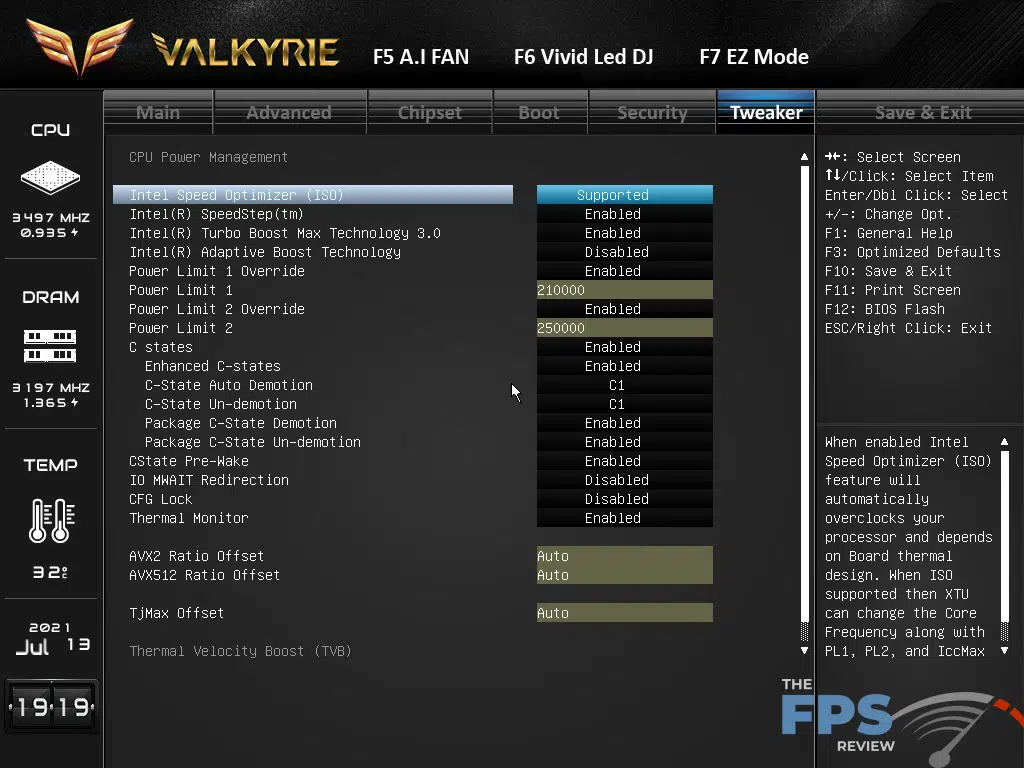Select the Tweaker tab
The width and height of the screenshot is (1024, 768).
(766, 112)
